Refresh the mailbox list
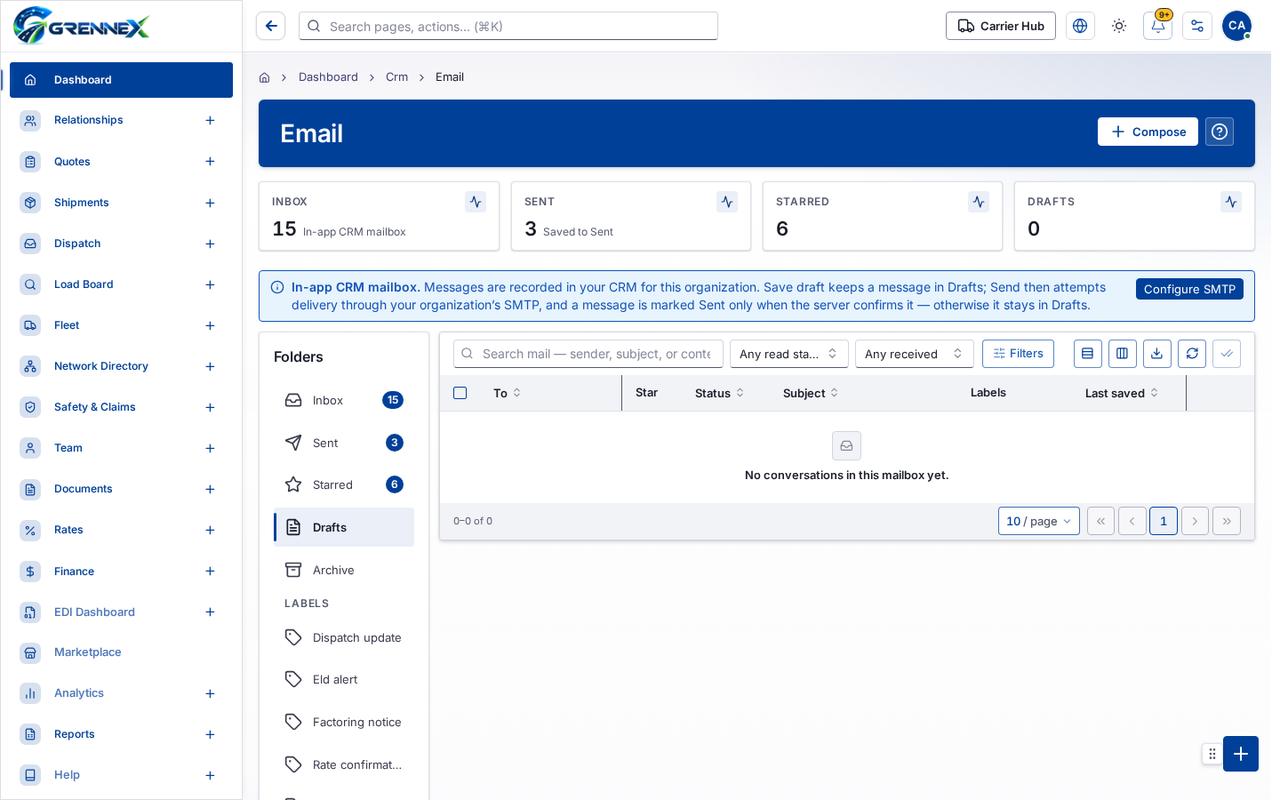The image size is (1280, 800). tap(1192, 353)
